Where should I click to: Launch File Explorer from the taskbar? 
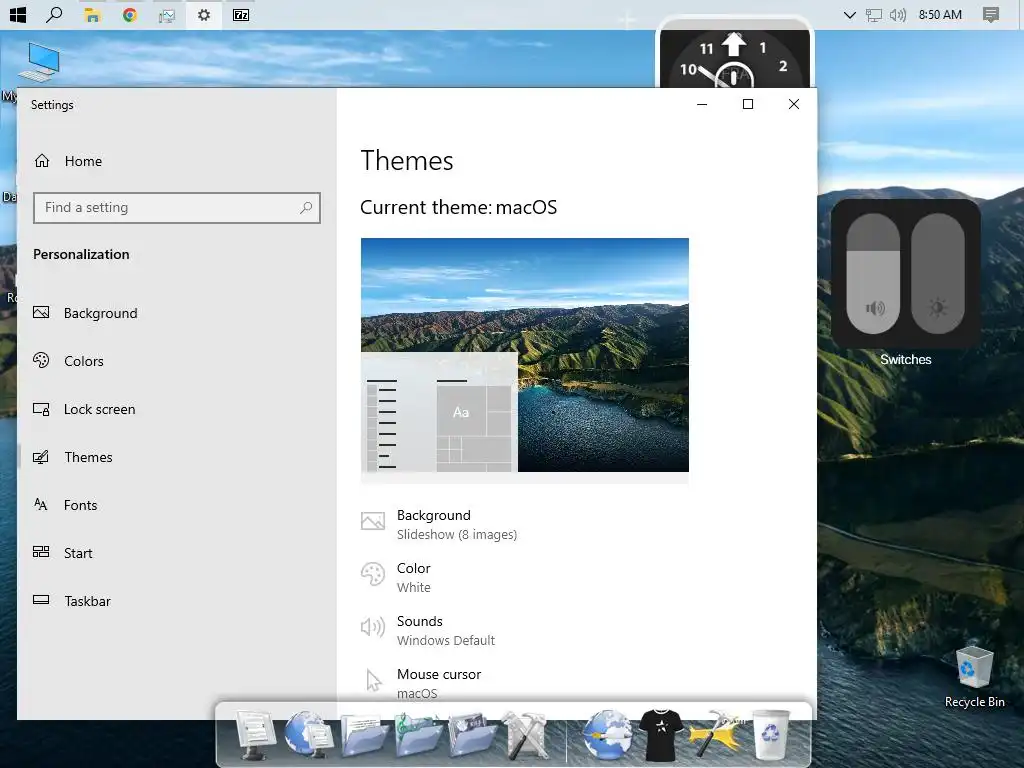tap(92, 15)
